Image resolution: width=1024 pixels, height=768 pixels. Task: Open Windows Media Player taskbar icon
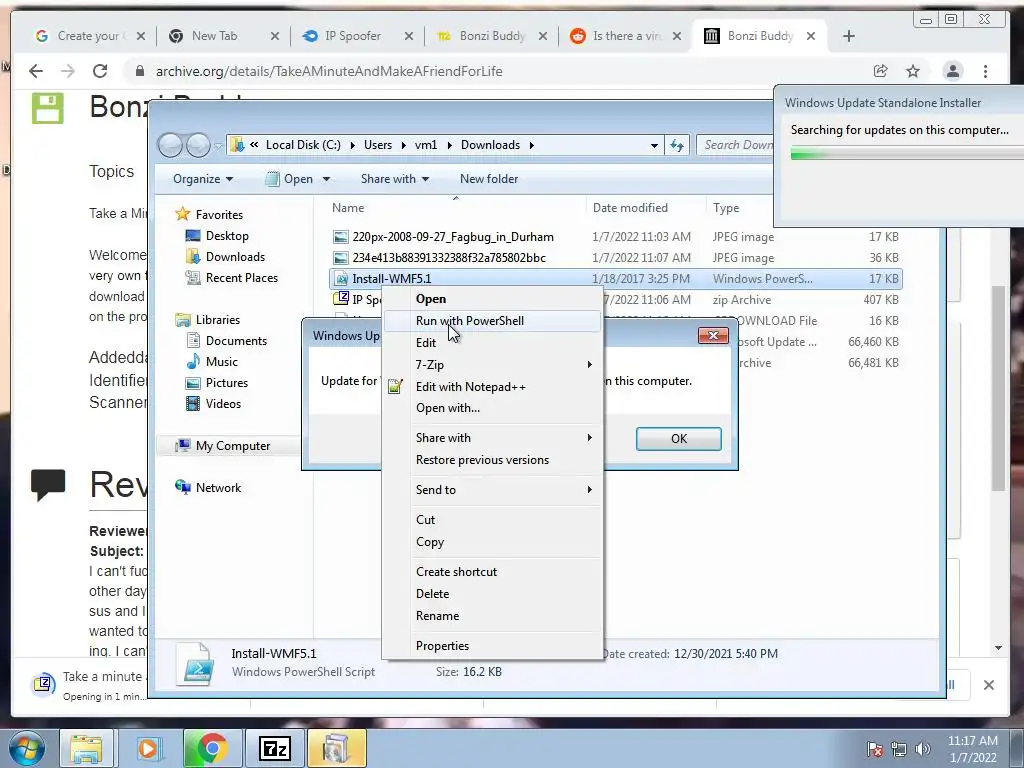148,748
